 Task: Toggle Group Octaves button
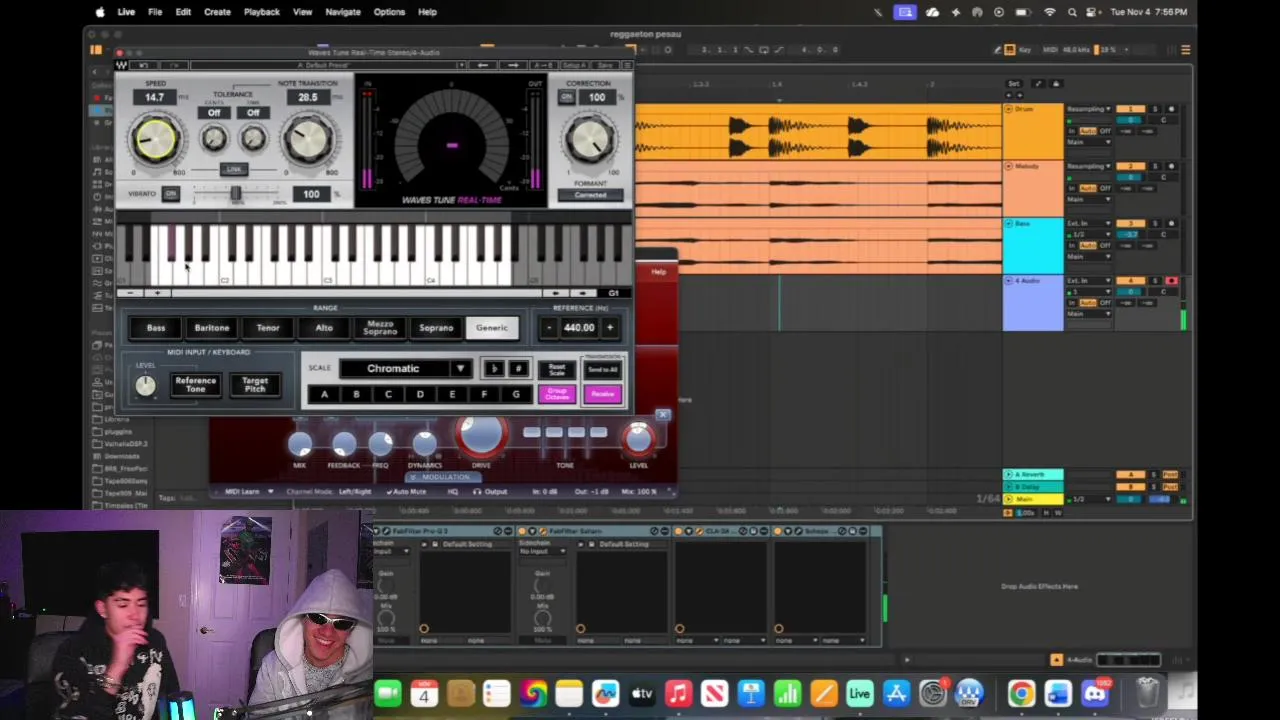point(557,394)
